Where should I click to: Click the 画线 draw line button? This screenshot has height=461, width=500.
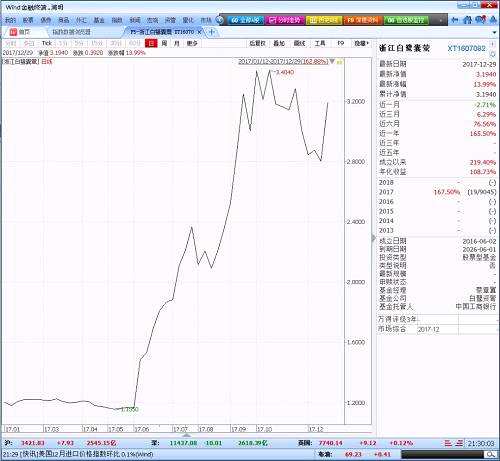click(x=299, y=43)
